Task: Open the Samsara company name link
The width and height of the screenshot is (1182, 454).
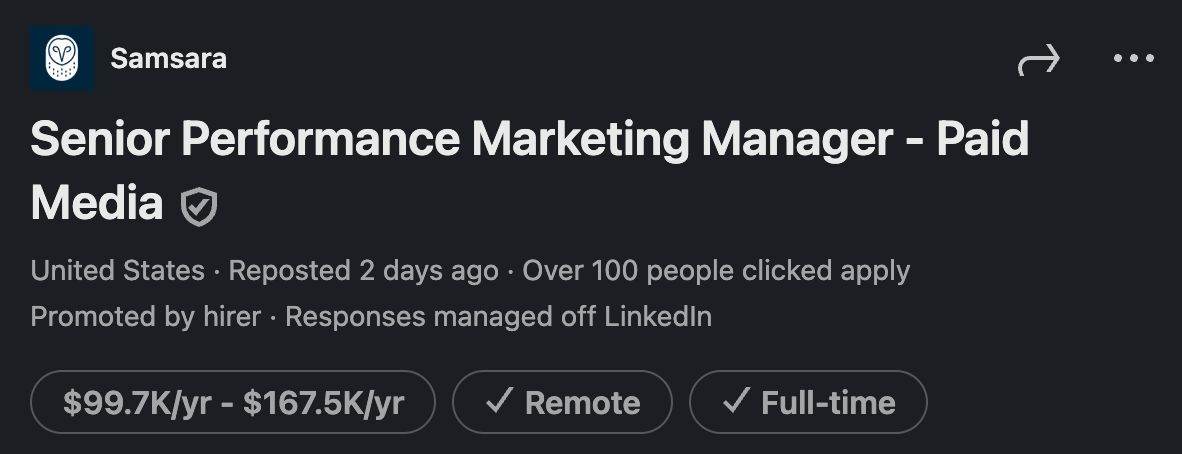Action: coord(168,59)
